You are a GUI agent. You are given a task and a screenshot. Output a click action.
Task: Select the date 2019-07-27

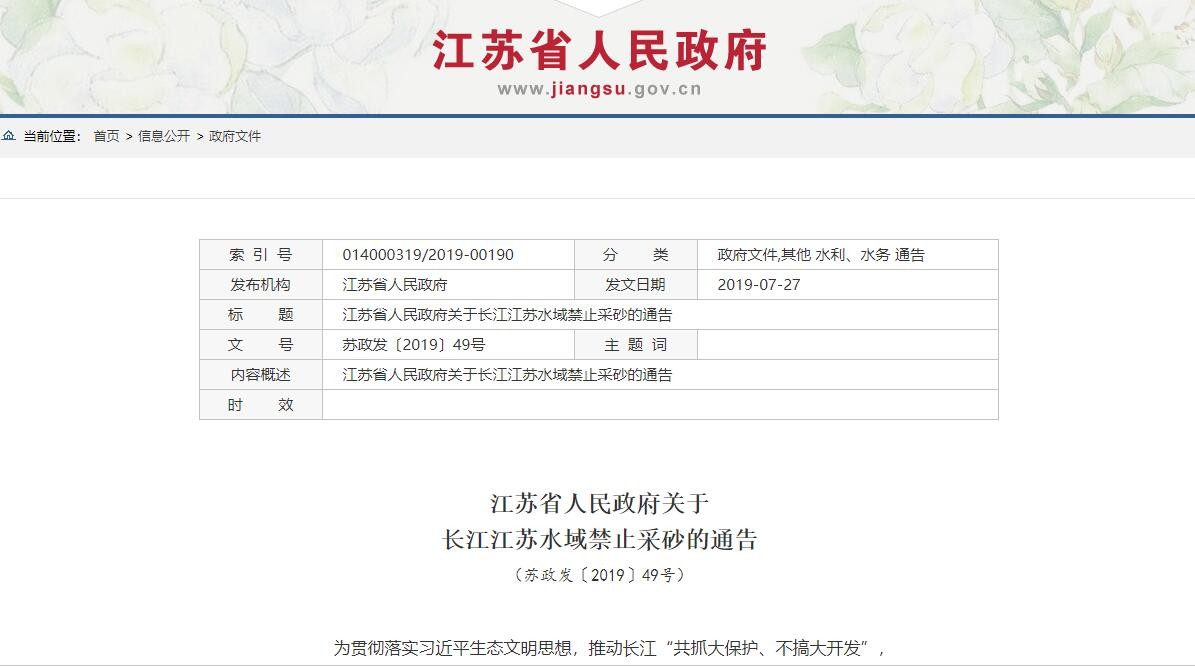[758, 285]
